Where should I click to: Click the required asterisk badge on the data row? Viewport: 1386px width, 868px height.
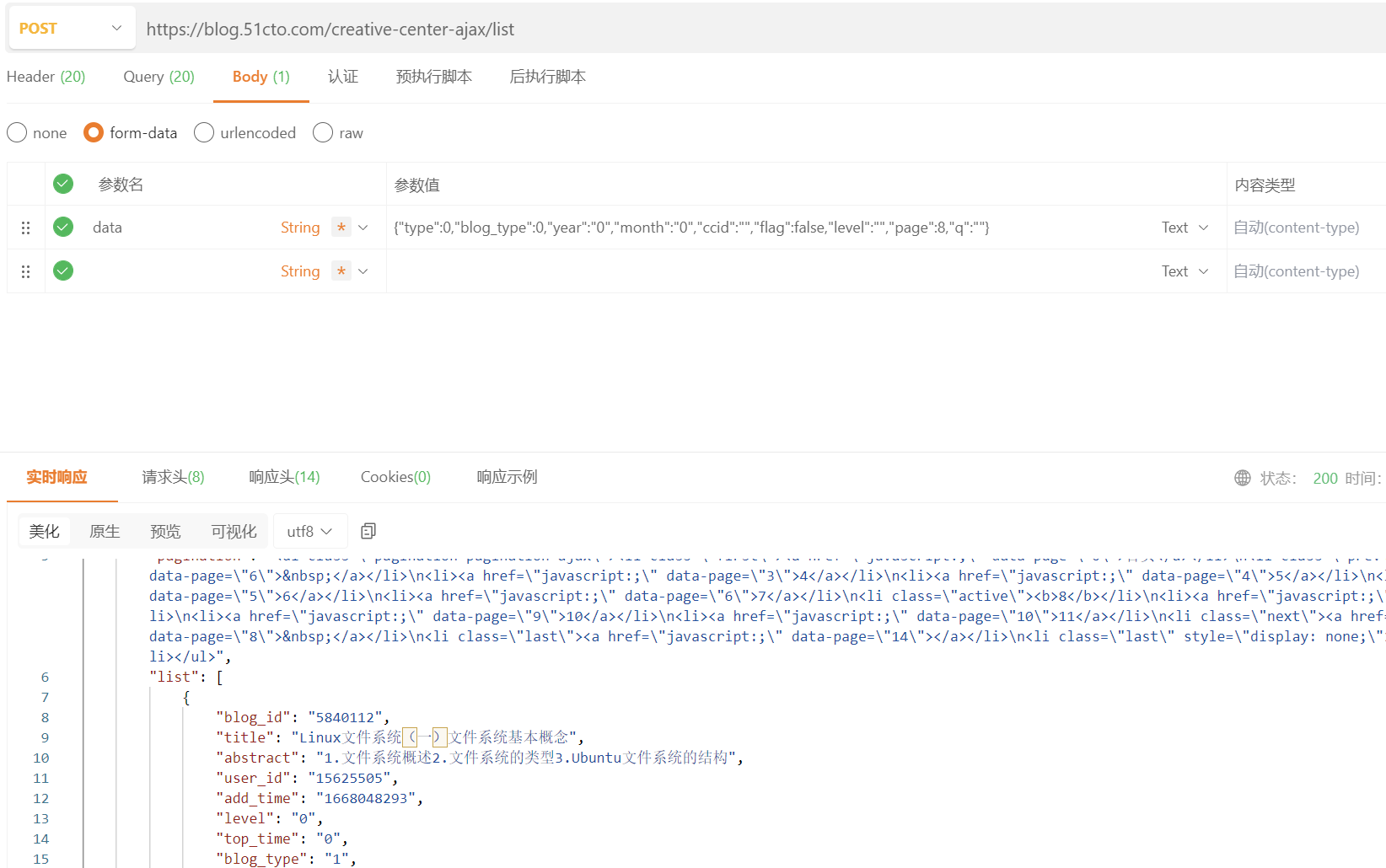[x=341, y=227]
